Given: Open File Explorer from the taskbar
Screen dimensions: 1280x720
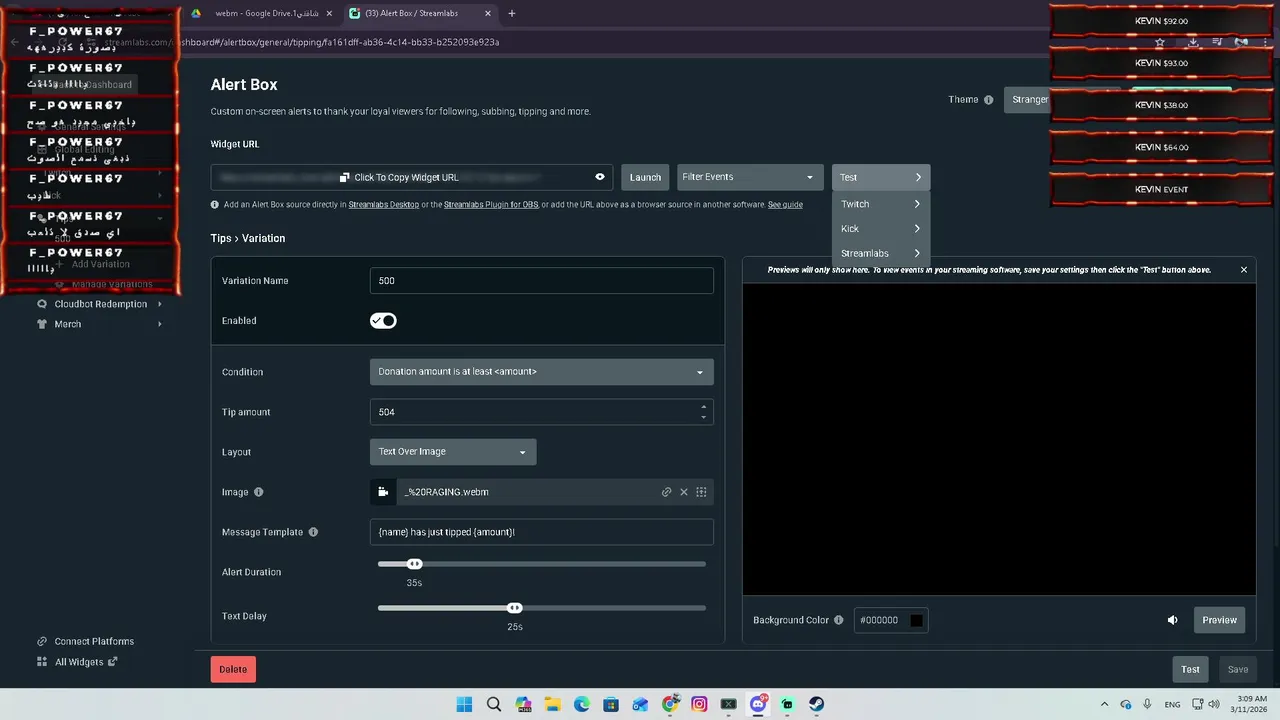Looking at the screenshot, I should (553, 705).
